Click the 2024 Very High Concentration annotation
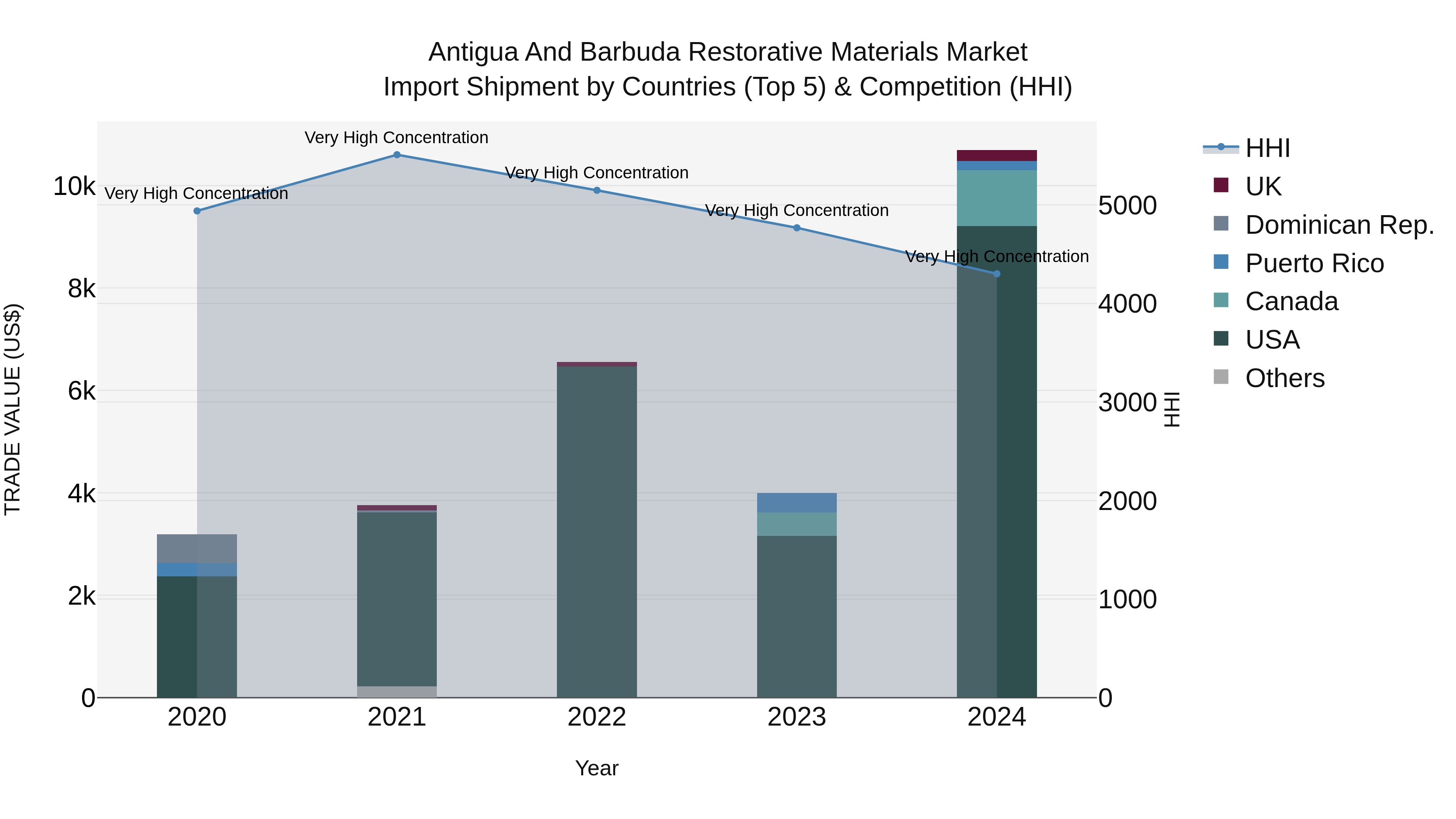The width and height of the screenshot is (1456, 819). pyautogui.click(x=997, y=256)
